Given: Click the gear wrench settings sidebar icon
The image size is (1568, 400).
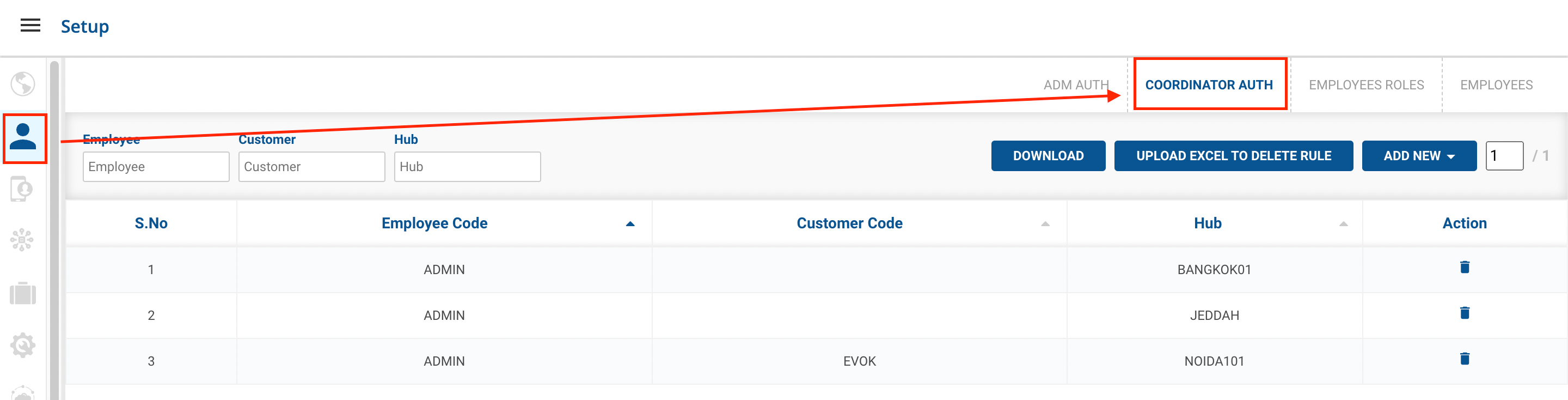Looking at the screenshot, I should (x=22, y=345).
